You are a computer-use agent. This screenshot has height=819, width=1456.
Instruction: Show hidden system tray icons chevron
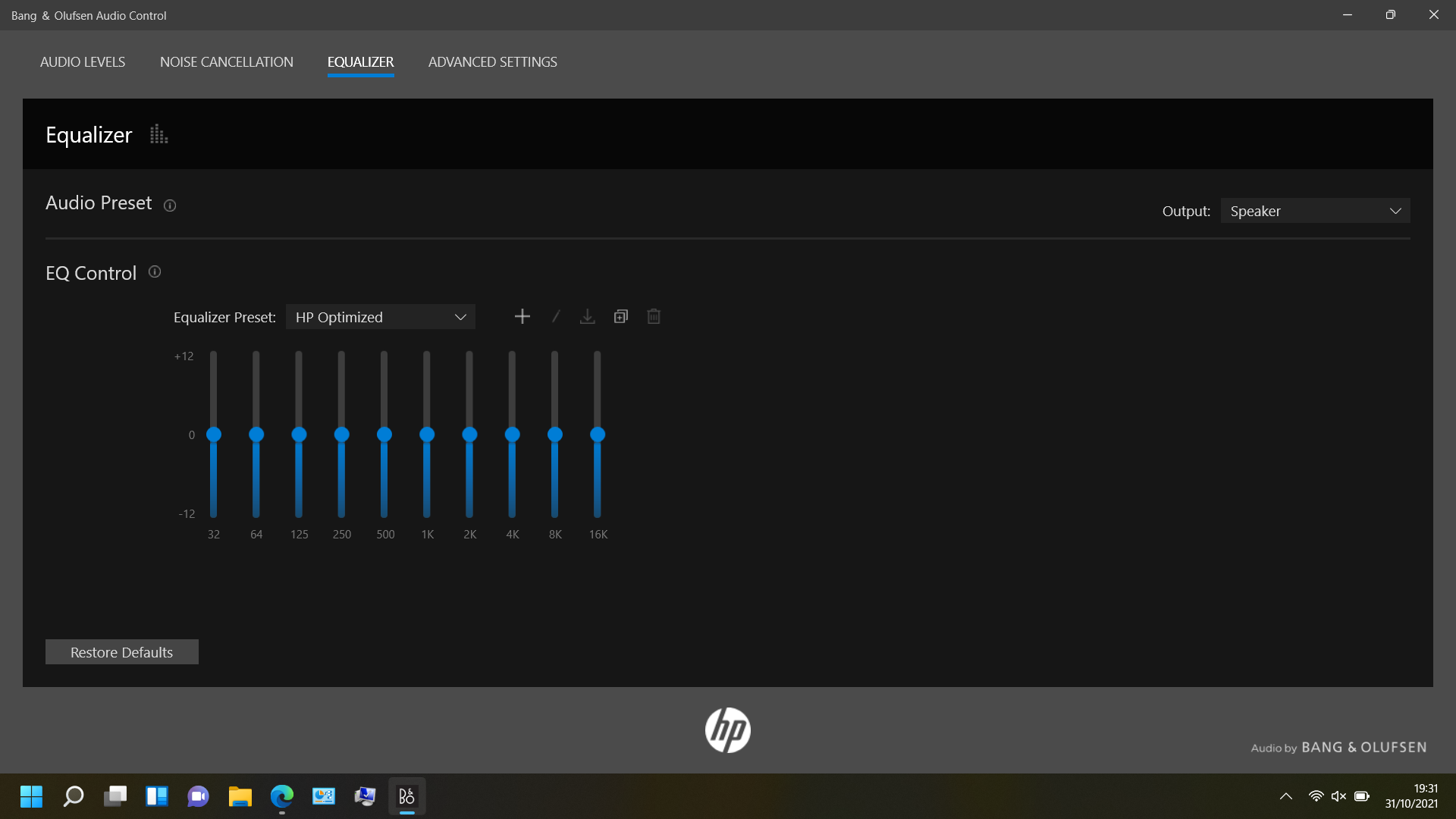(x=1286, y=796)
